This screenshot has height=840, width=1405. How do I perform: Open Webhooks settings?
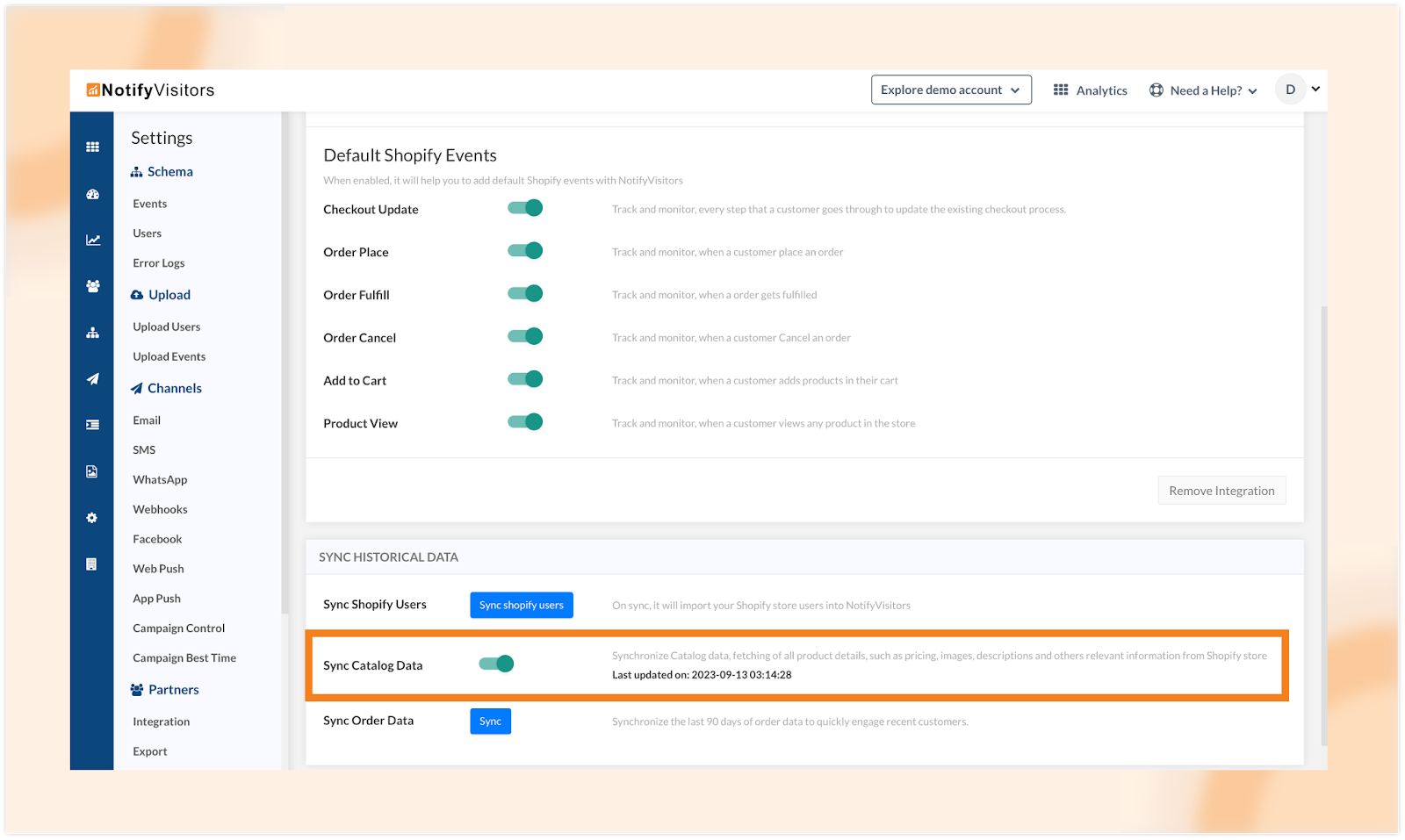[x=160, y=510]
